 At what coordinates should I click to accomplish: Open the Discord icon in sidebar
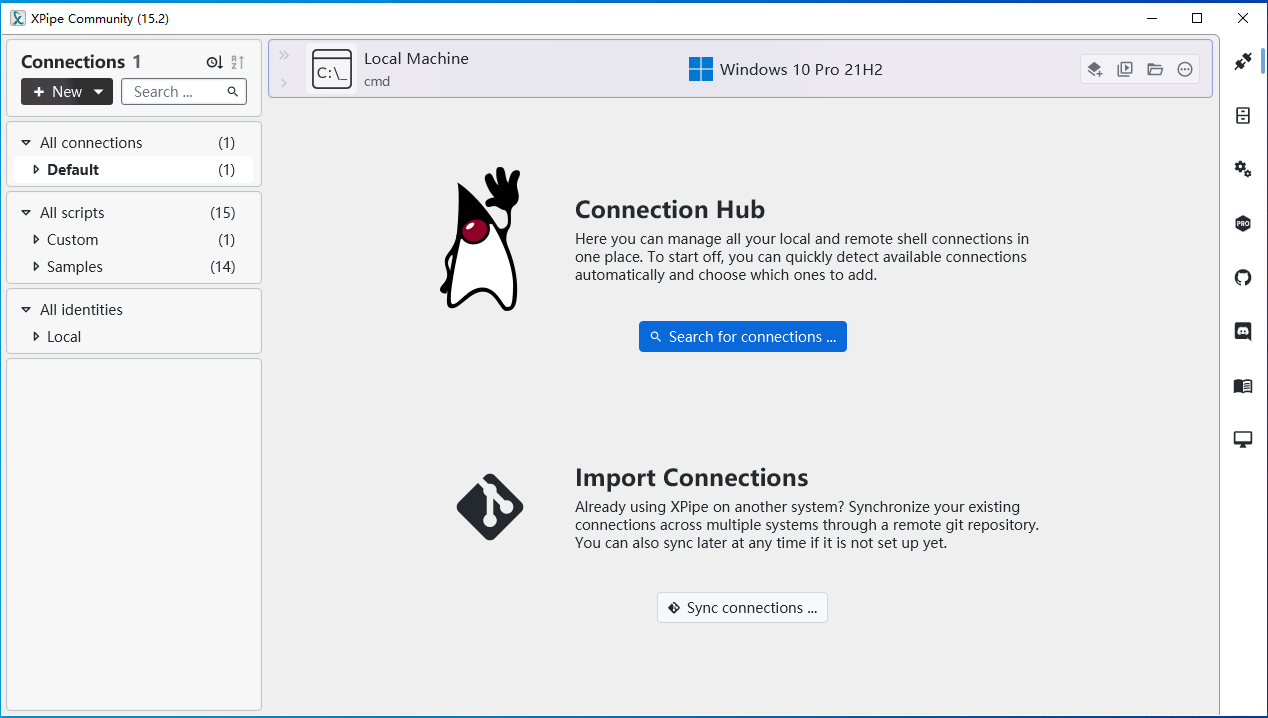[1243, 331]
